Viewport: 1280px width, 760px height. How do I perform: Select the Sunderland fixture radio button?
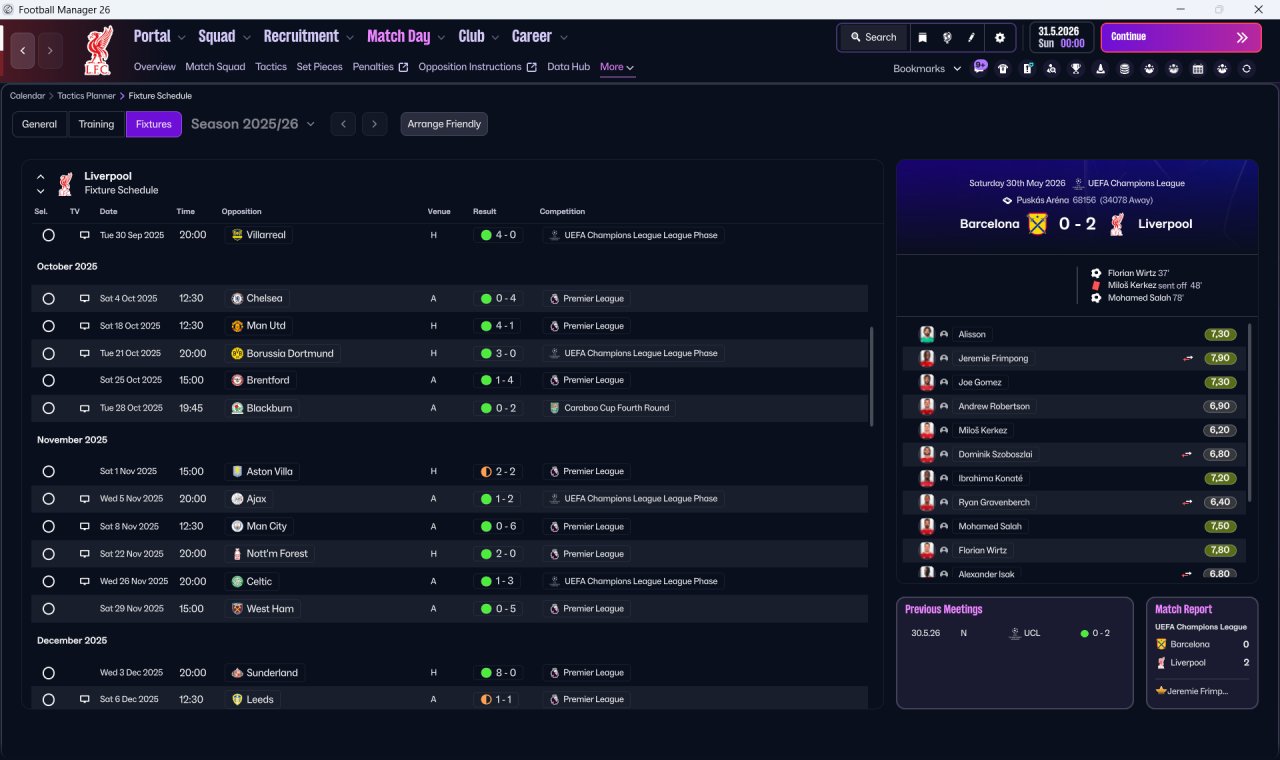pos(48,673)
